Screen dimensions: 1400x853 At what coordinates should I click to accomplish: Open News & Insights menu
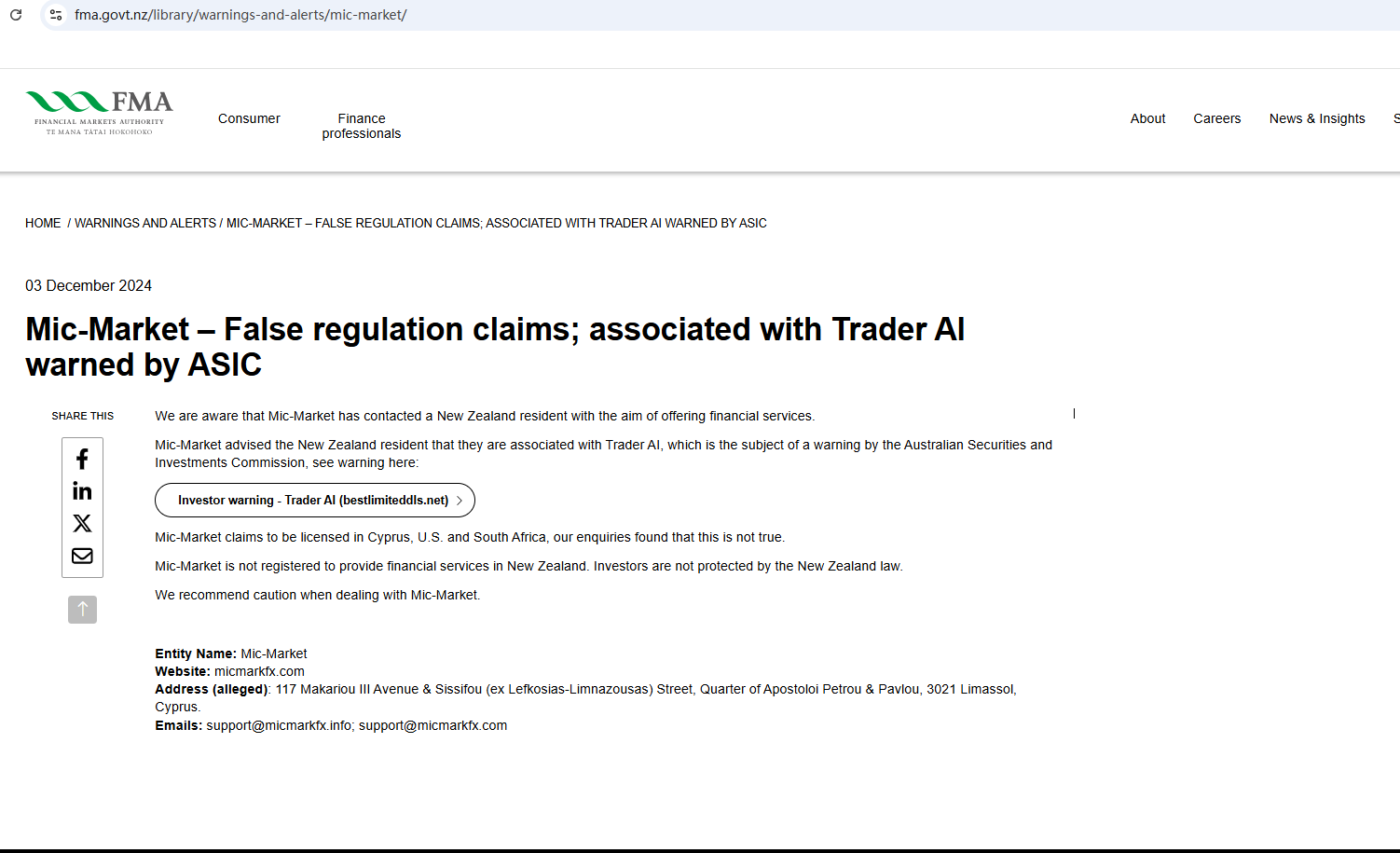coord(1317,118)
